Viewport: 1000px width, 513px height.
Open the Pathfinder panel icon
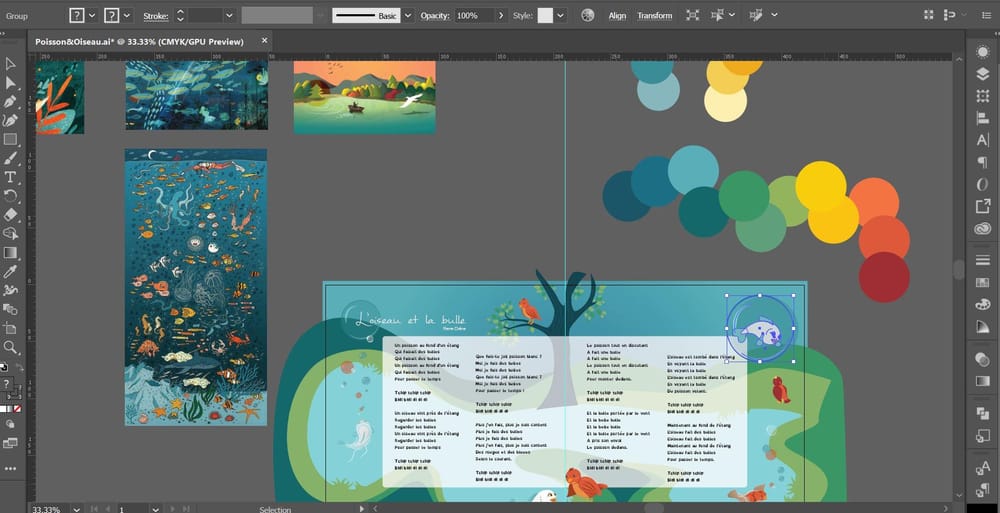[x=983, y=413]
